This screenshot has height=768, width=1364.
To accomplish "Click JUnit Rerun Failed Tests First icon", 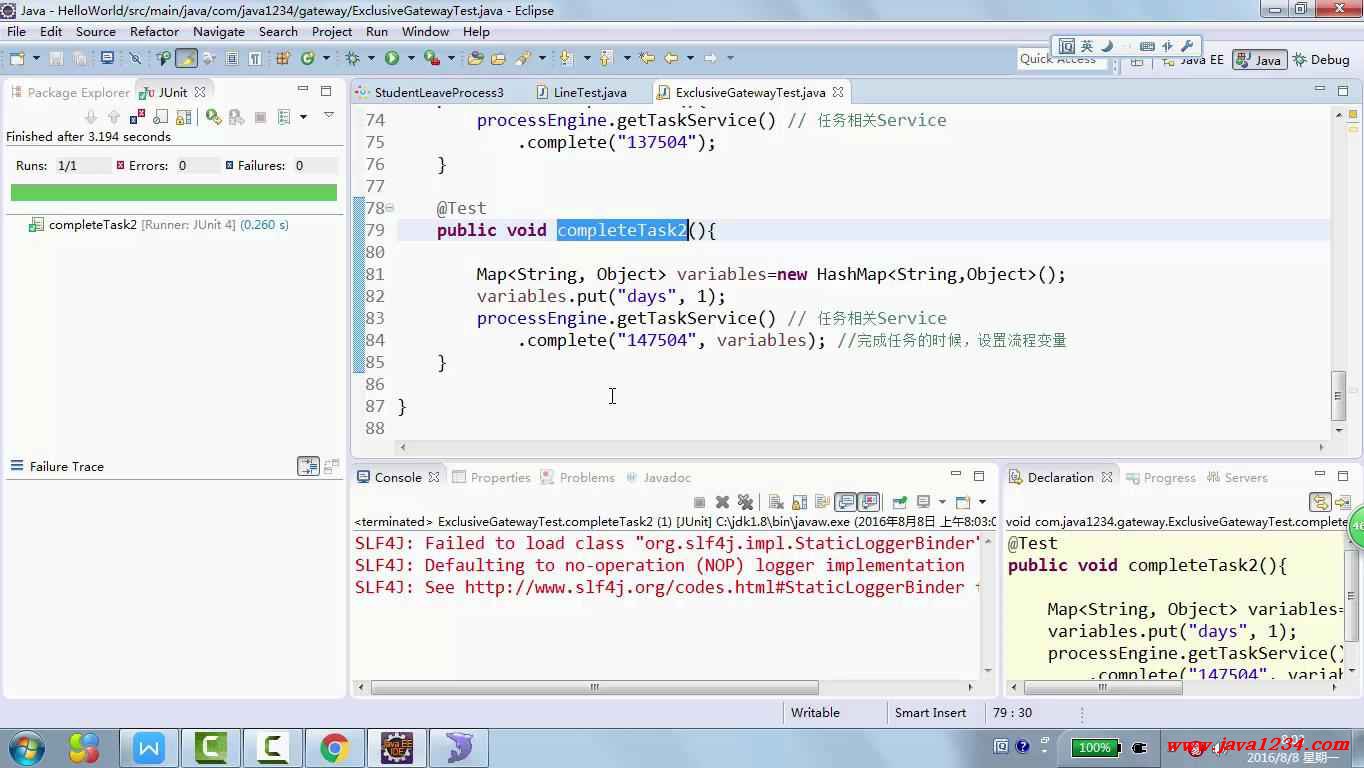I will (236, 117).
